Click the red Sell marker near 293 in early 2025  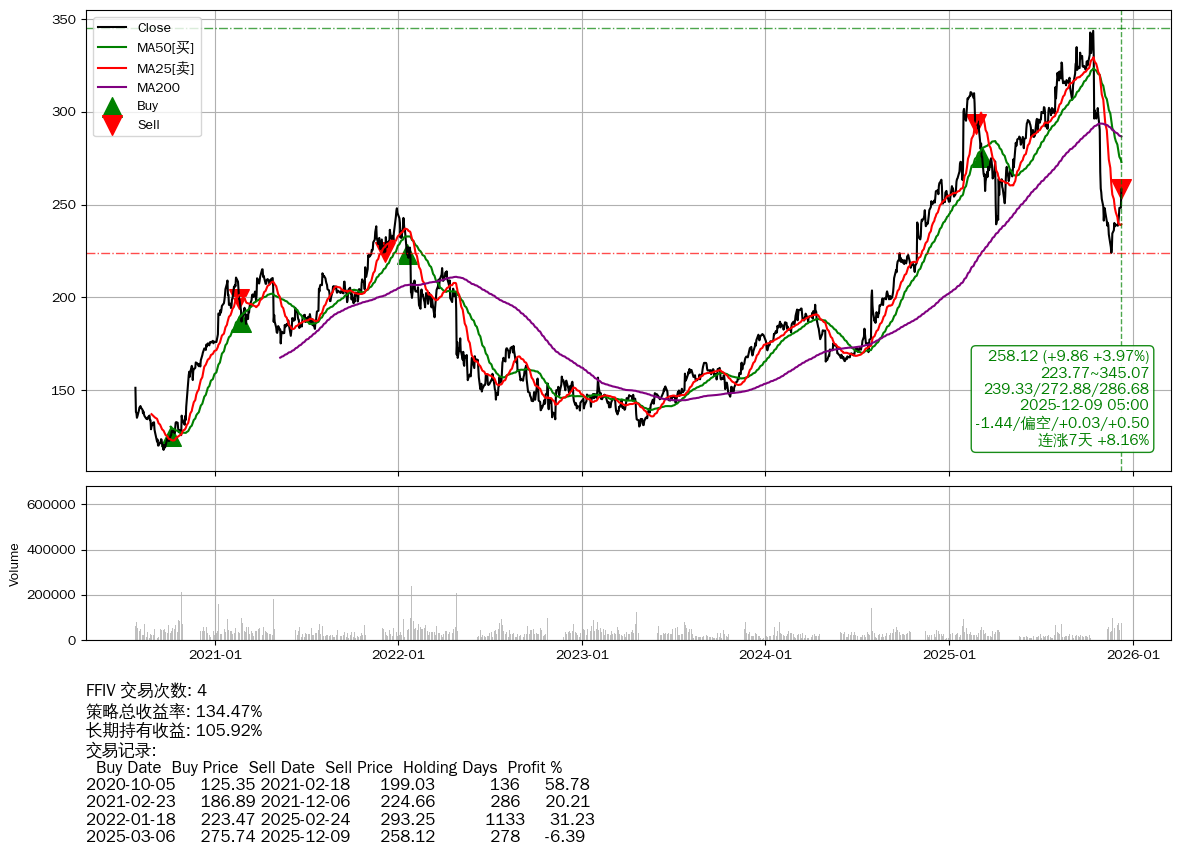pyautogui.click(x=977, y=123)
